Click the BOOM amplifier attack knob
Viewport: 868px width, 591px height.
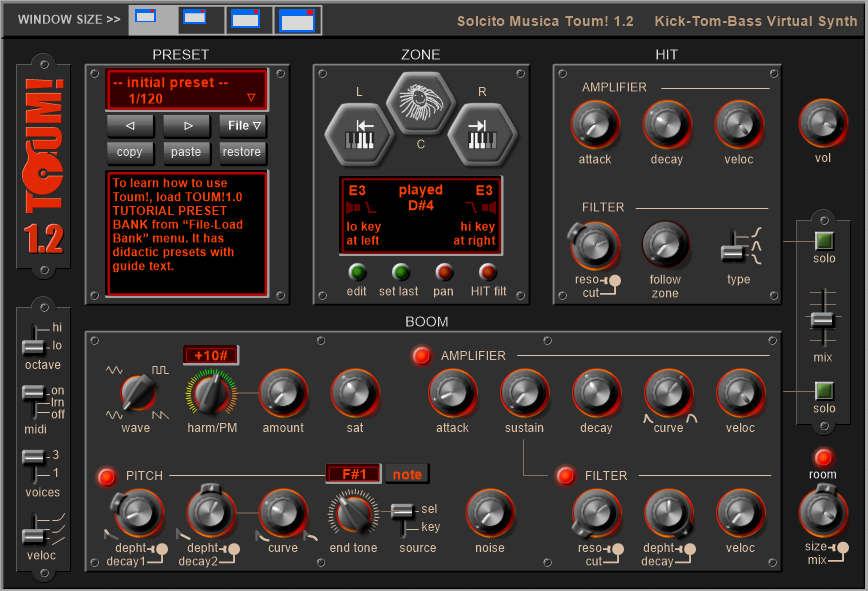tap(452, 393)
